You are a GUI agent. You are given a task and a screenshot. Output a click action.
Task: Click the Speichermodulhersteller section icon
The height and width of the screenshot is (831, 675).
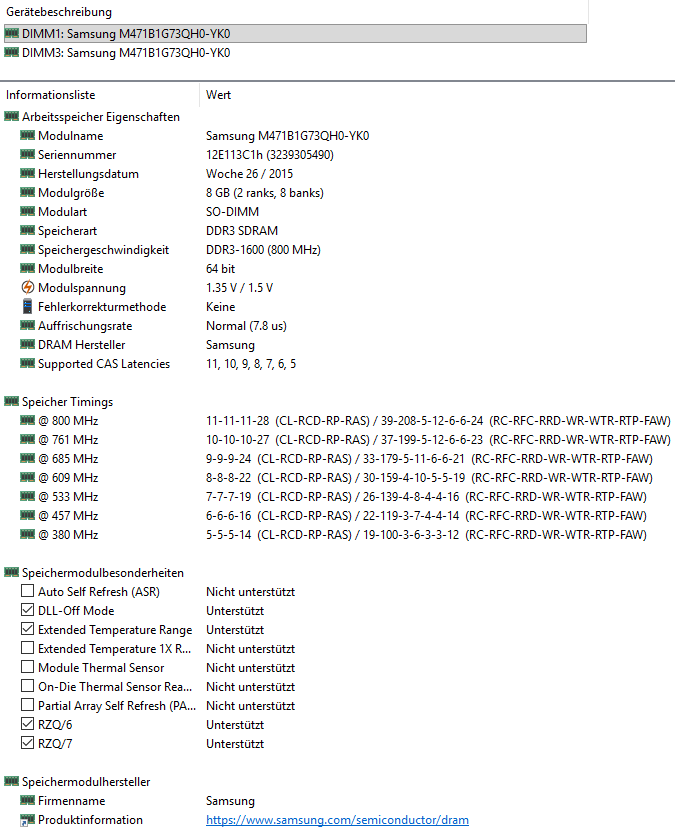pyautogui.click(x=12, y=782)
